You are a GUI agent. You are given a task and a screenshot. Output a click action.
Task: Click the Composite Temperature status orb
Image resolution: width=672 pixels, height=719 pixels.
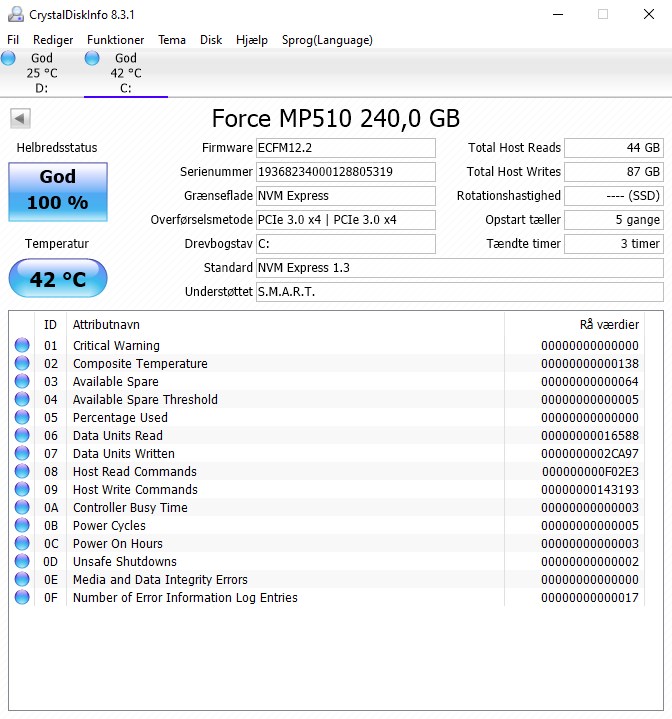(22, 364)
